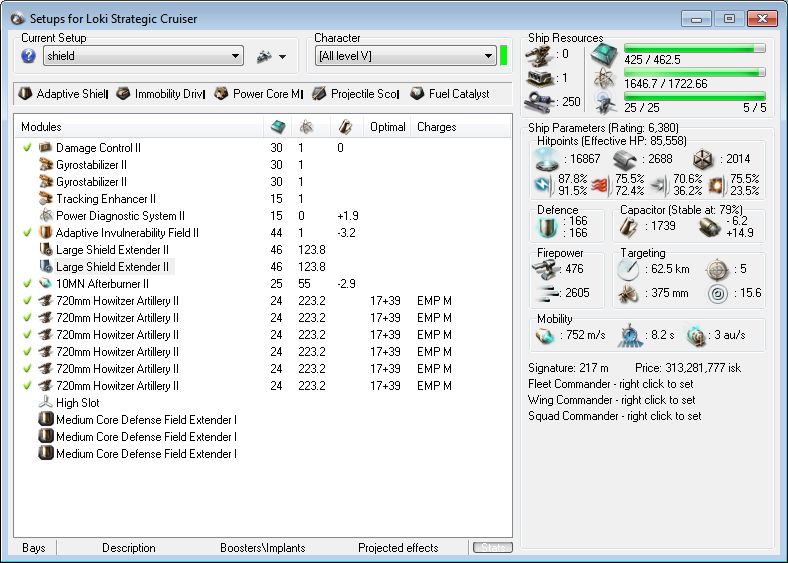Click the green character status swatch
This screenshot has height=563, width=788.
tap(504, 55)
